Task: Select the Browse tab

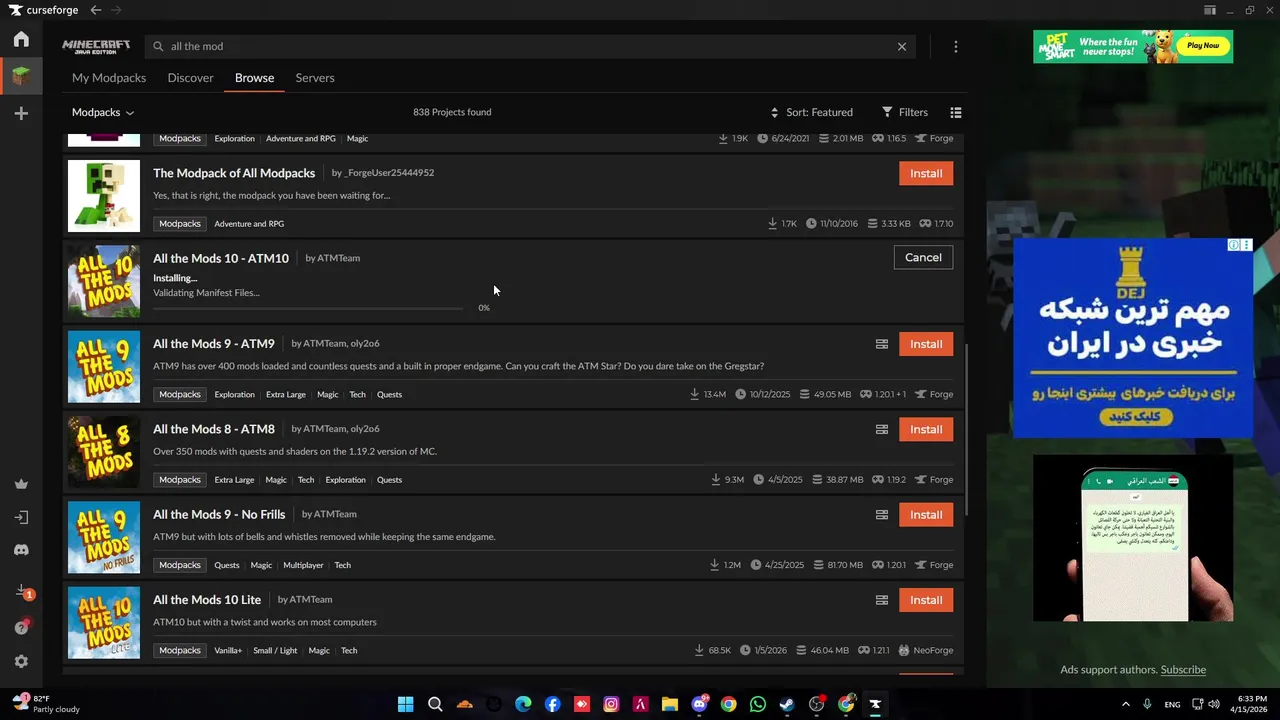Action: 254,78
